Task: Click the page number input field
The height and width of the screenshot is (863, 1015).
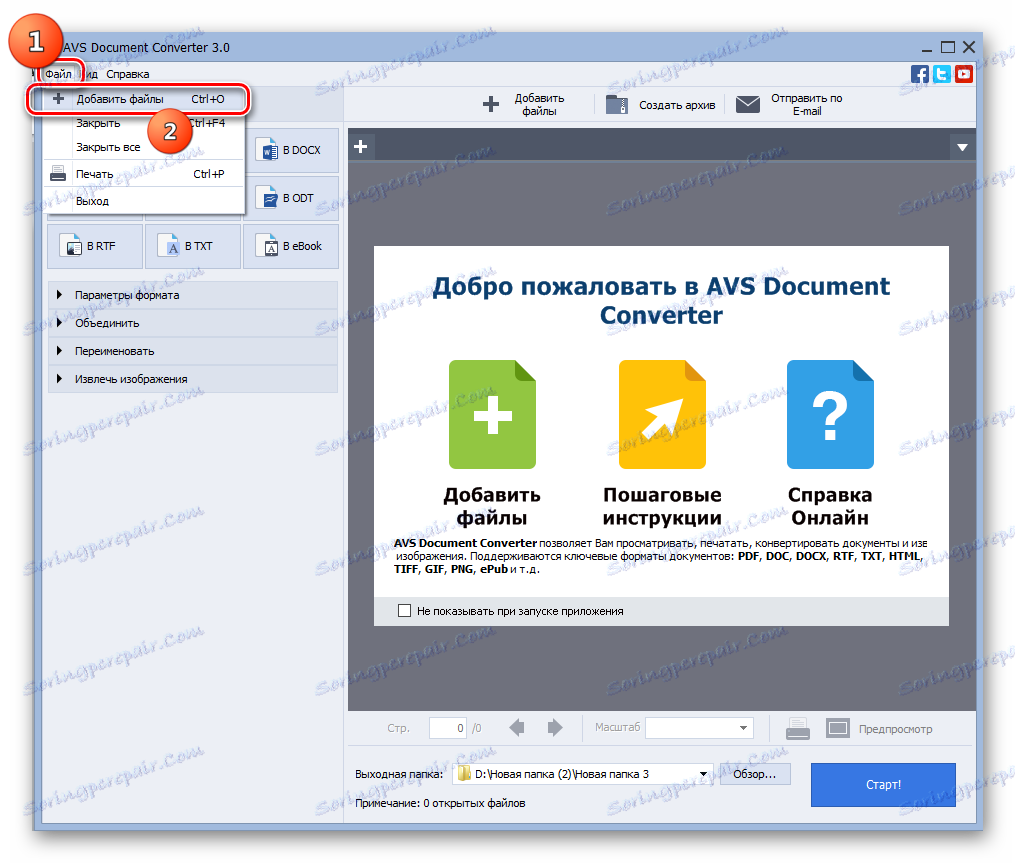Action: (448, 728)
